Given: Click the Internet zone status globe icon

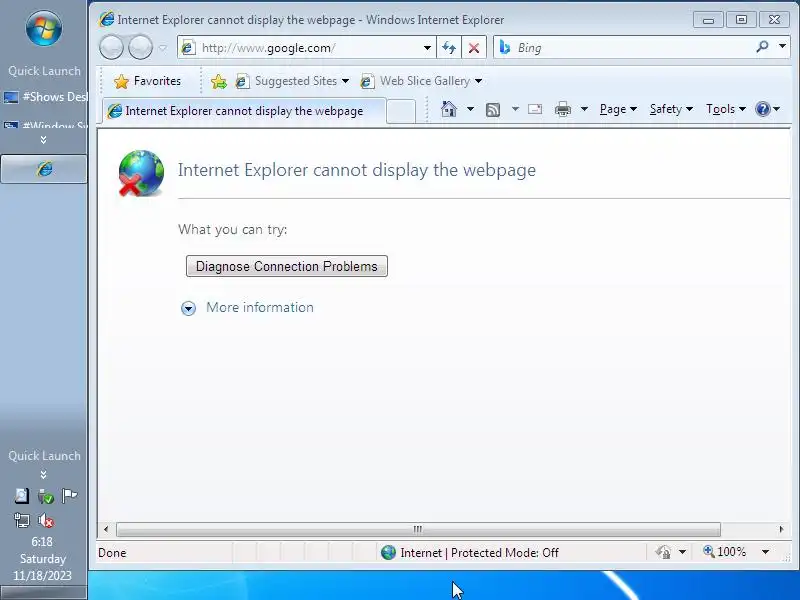Looking at the screenshot, I should [388, 553].
